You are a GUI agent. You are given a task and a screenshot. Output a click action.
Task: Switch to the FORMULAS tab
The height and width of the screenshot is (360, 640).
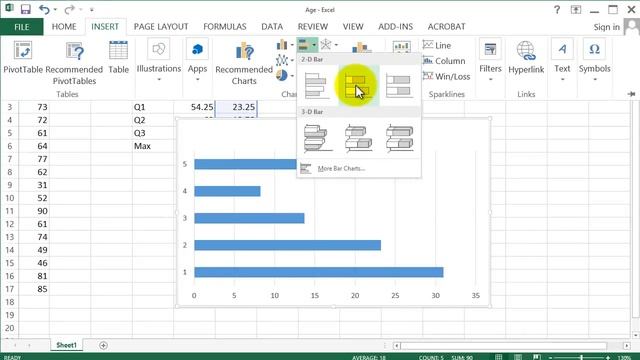(225, 27)
